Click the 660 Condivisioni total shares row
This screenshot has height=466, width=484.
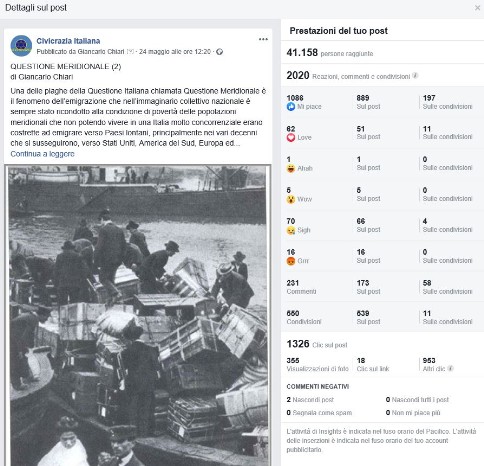click(382, 317)
